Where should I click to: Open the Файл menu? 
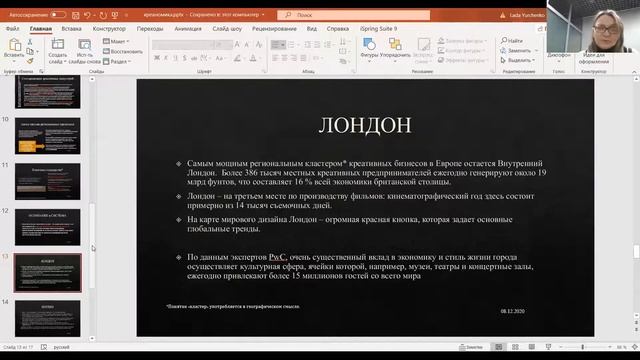click(13, 29)
